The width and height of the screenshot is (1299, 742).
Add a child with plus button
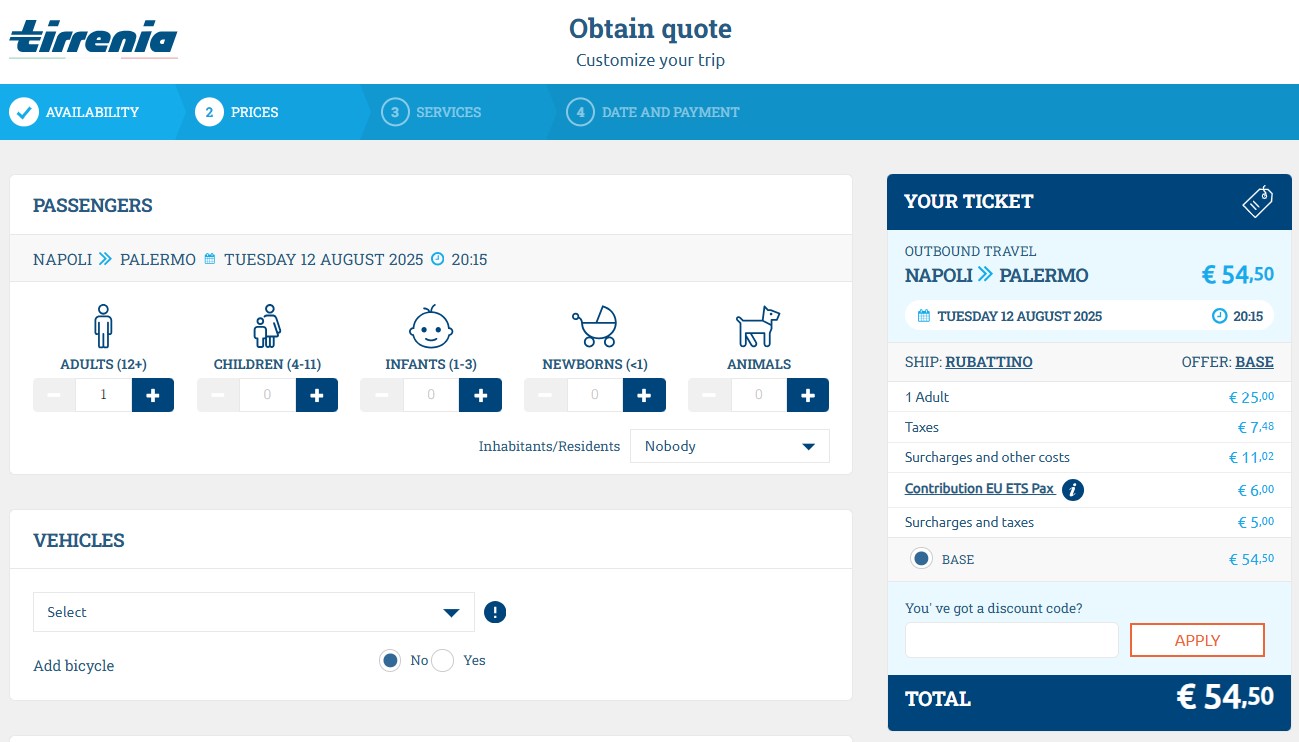pos(317,395)
